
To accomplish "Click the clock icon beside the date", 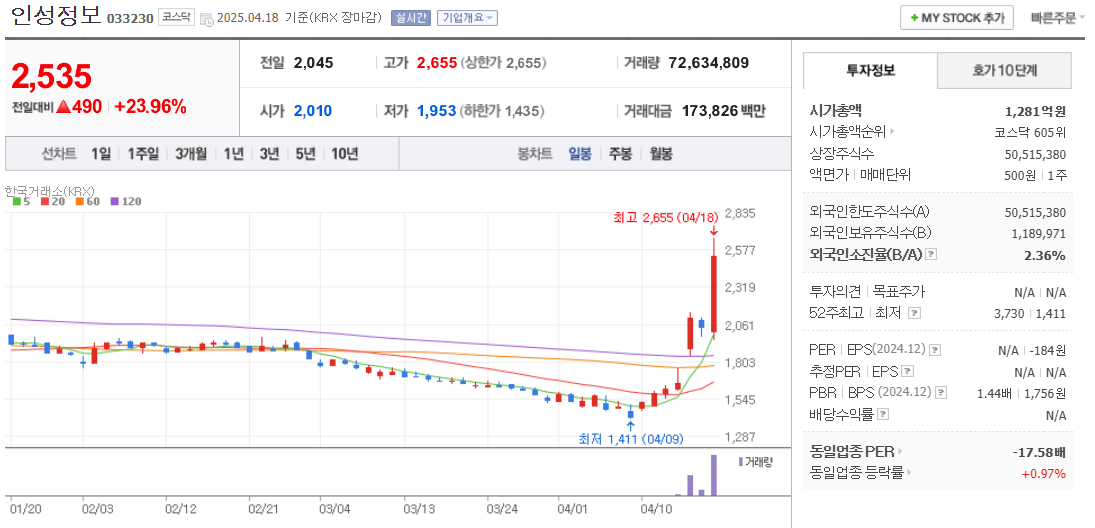I will pyautogui.click(x=207, y=19).
